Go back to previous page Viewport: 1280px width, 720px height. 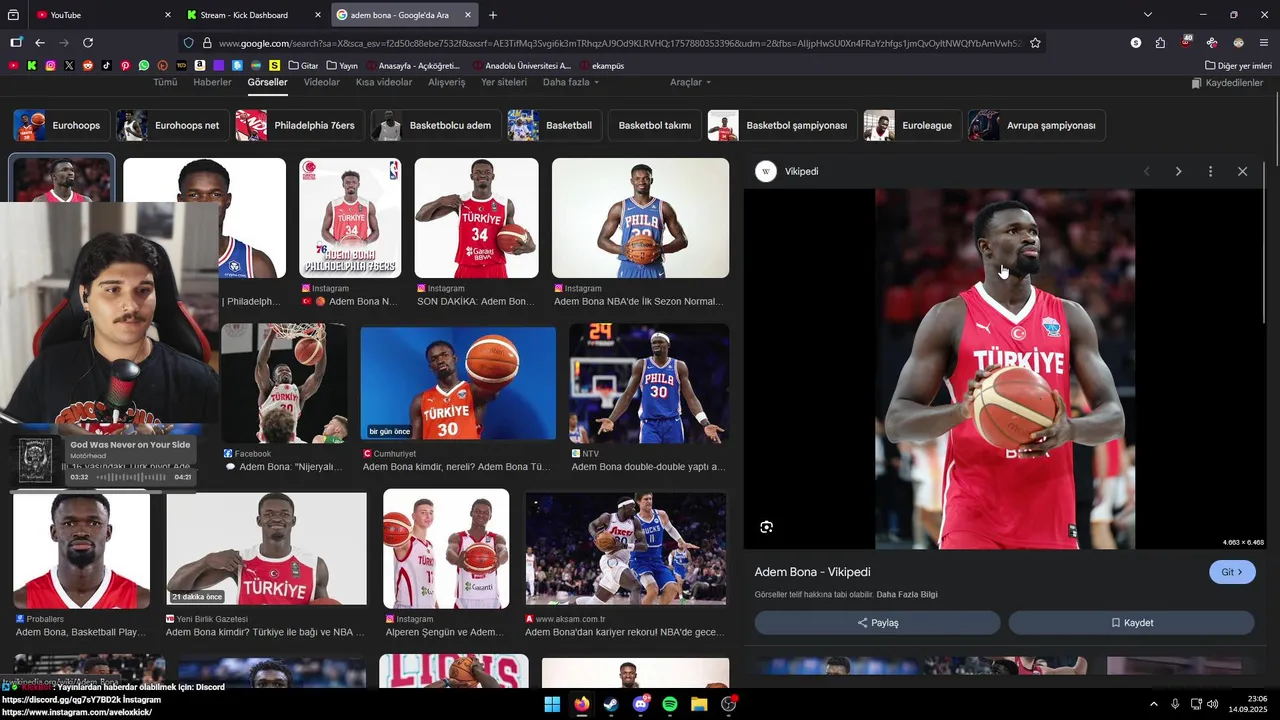pyautogui.click(x=40, y=43)
